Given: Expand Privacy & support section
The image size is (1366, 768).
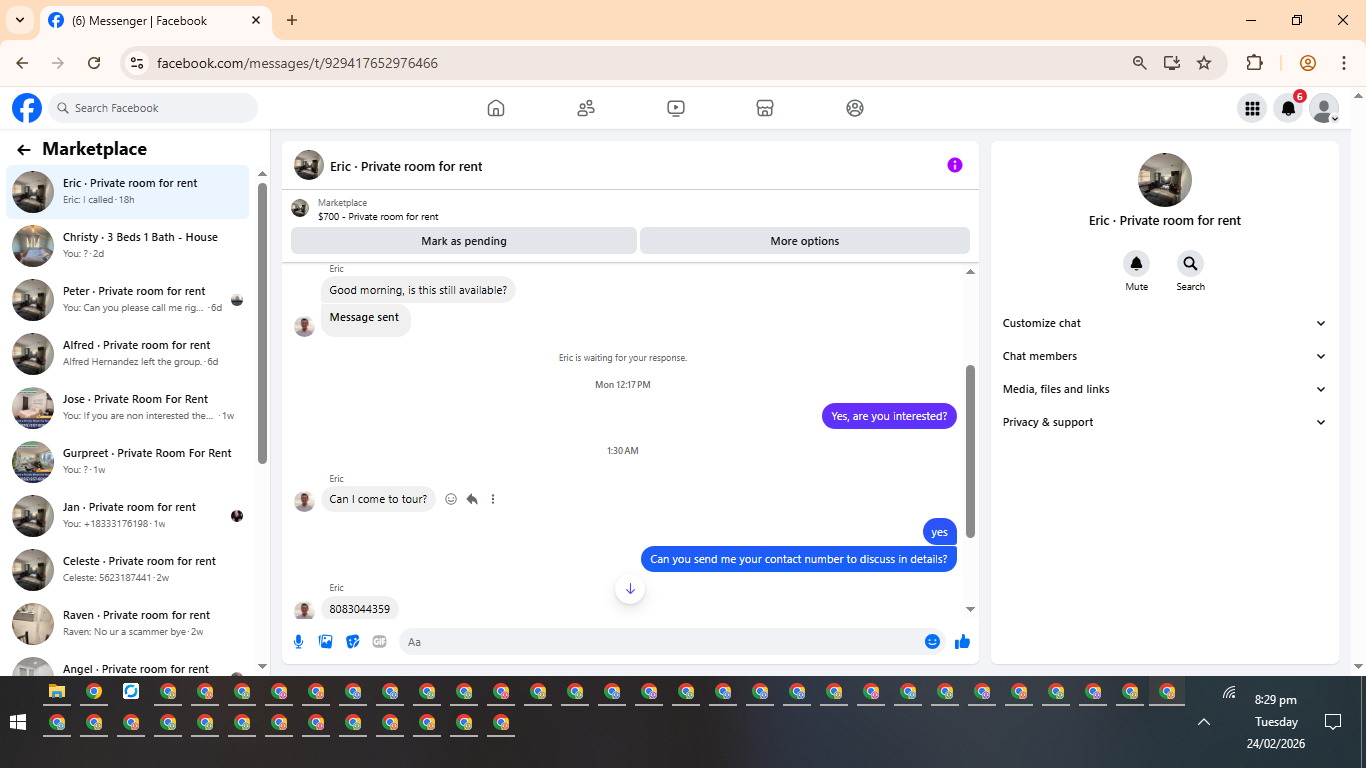Looking at the screenshot, I should pos(1165,422).
